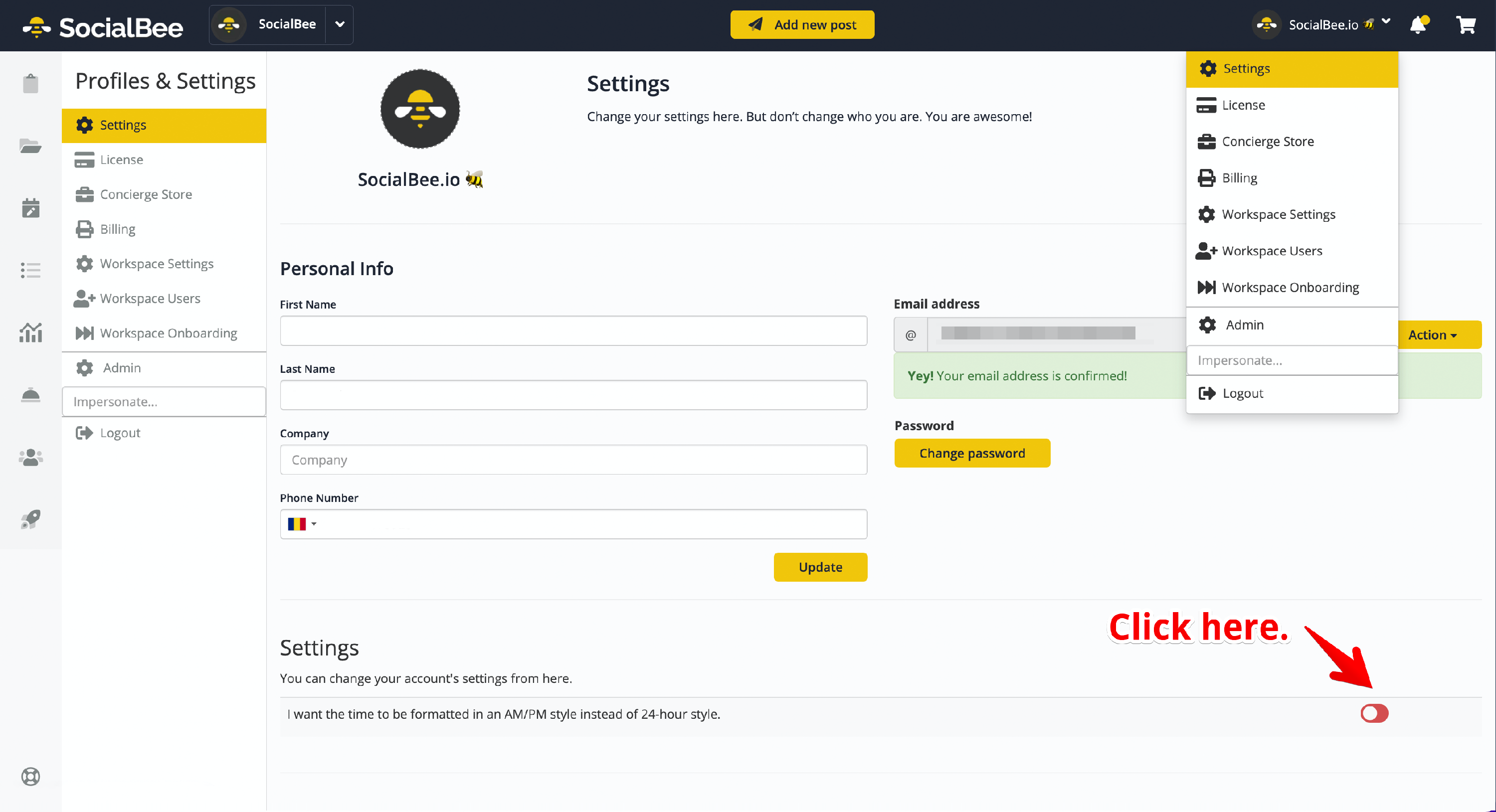Click the Update button
This screenshot has width=1496, height=812.
(820, 567)
